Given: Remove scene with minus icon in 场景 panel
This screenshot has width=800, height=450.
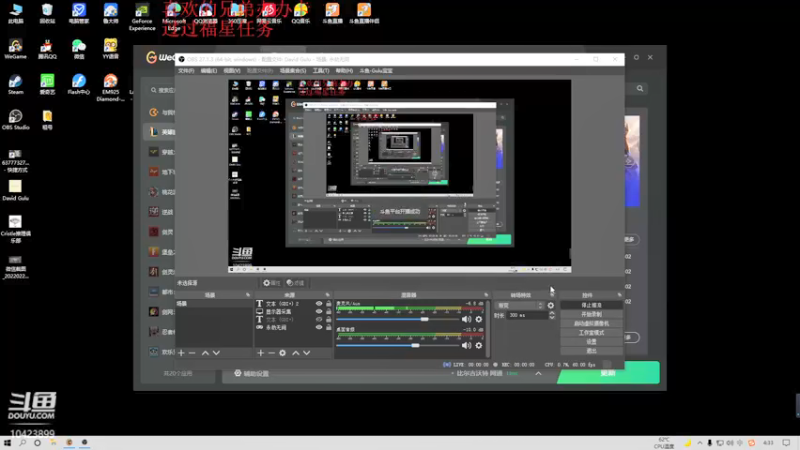Looking at the screenshot, I should tap(192, 353).
